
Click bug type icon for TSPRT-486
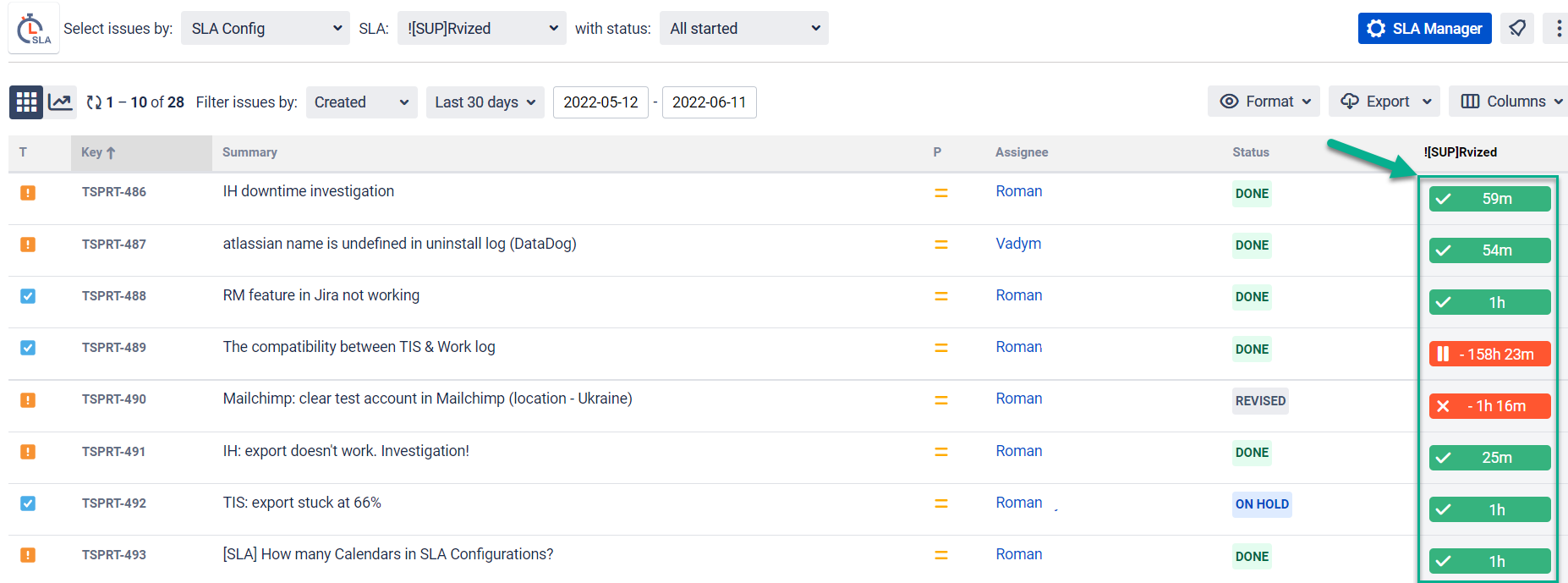tap(28, 193)
